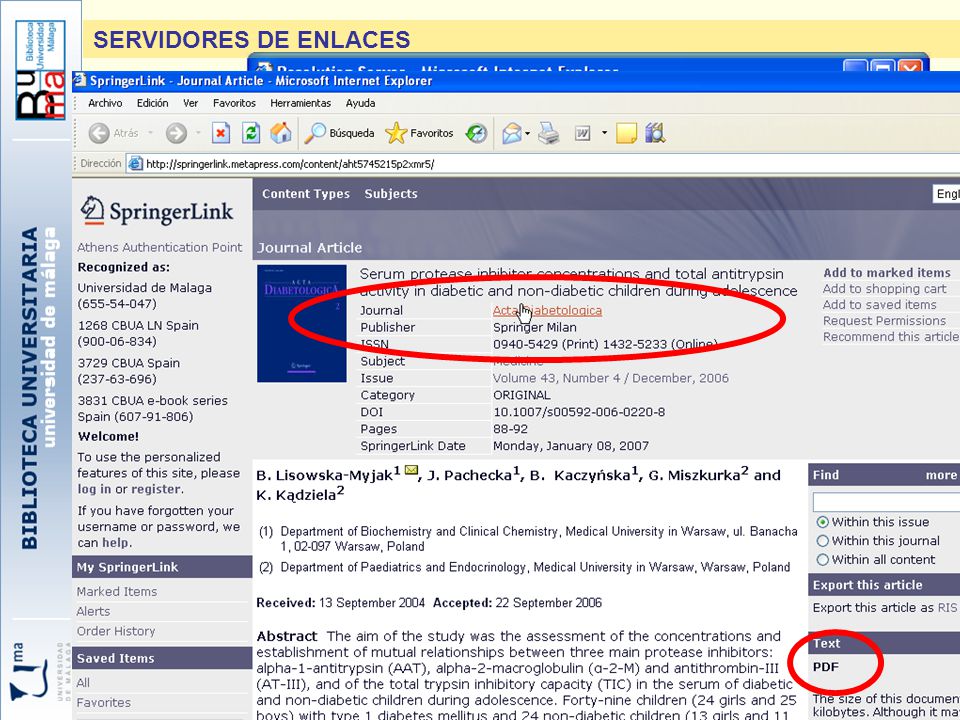This screenshot has height=720, width=960.
Task: Click the BUMA library logo
Action: 40,70
